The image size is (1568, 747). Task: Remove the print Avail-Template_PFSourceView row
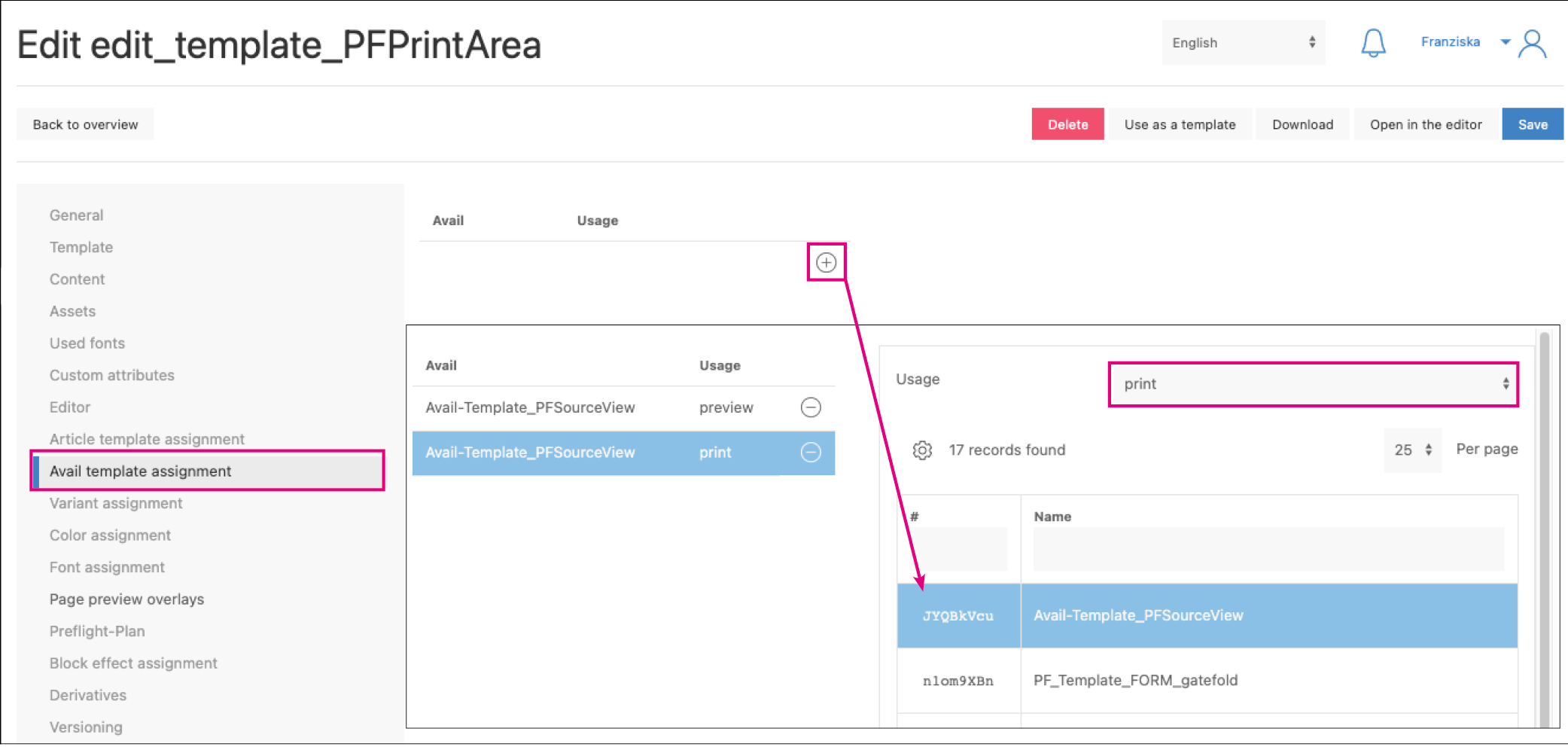(x=810, y=453)
